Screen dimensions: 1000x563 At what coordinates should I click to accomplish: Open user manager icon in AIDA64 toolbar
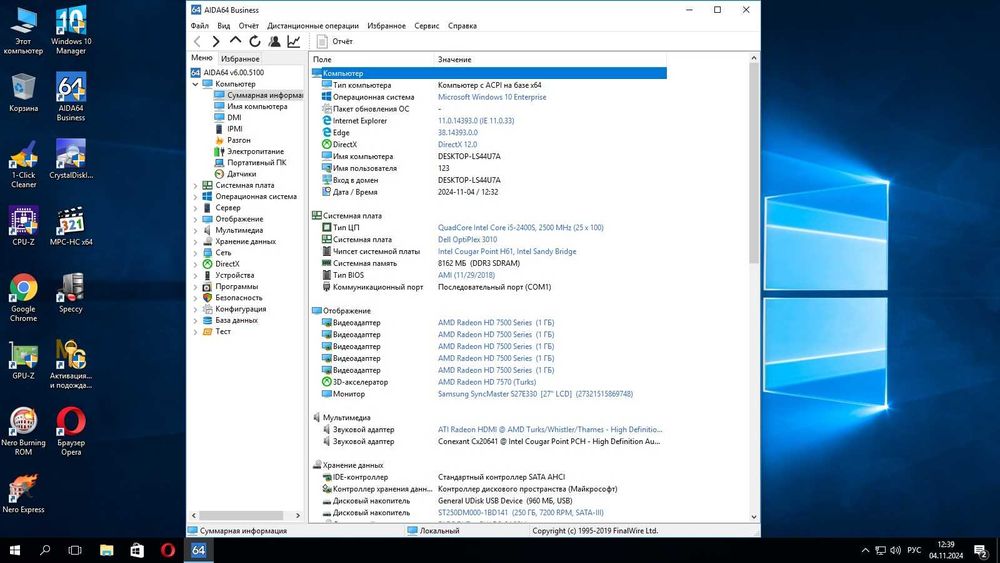click(274, 41)
